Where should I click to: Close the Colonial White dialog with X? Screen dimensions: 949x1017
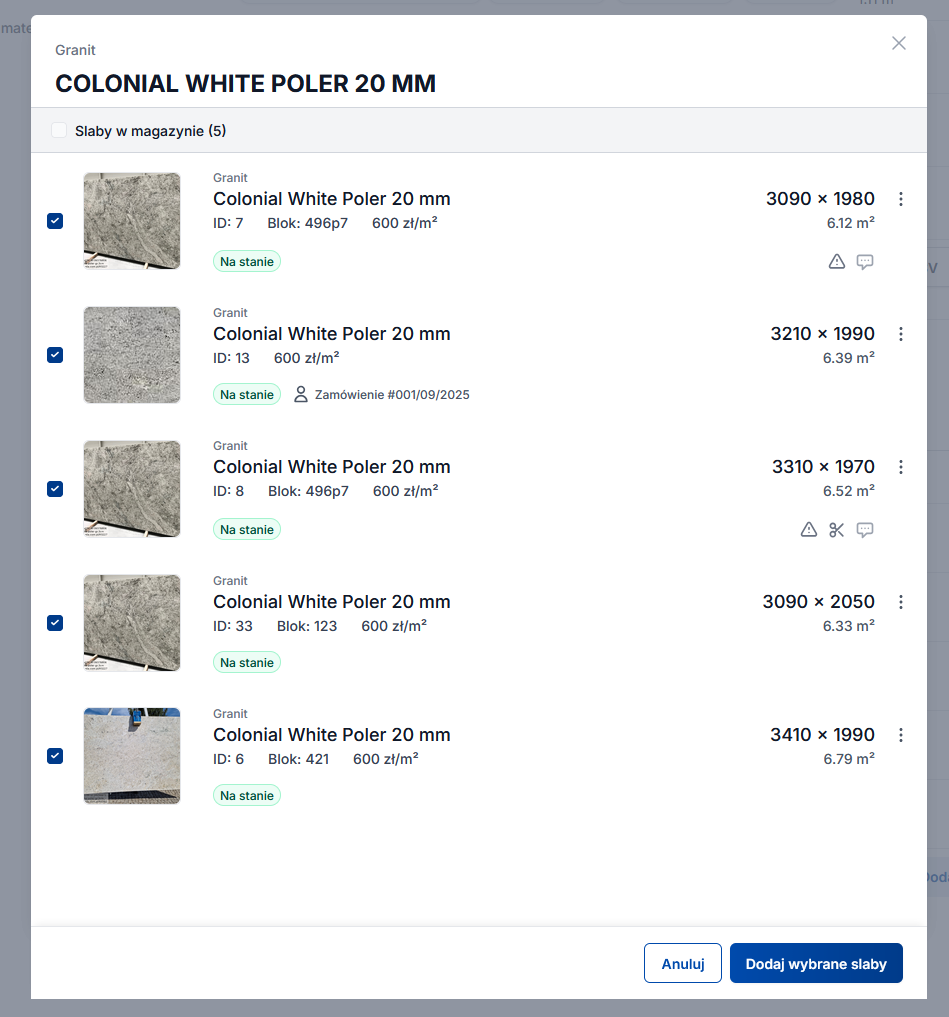click(x=899, y=43)
